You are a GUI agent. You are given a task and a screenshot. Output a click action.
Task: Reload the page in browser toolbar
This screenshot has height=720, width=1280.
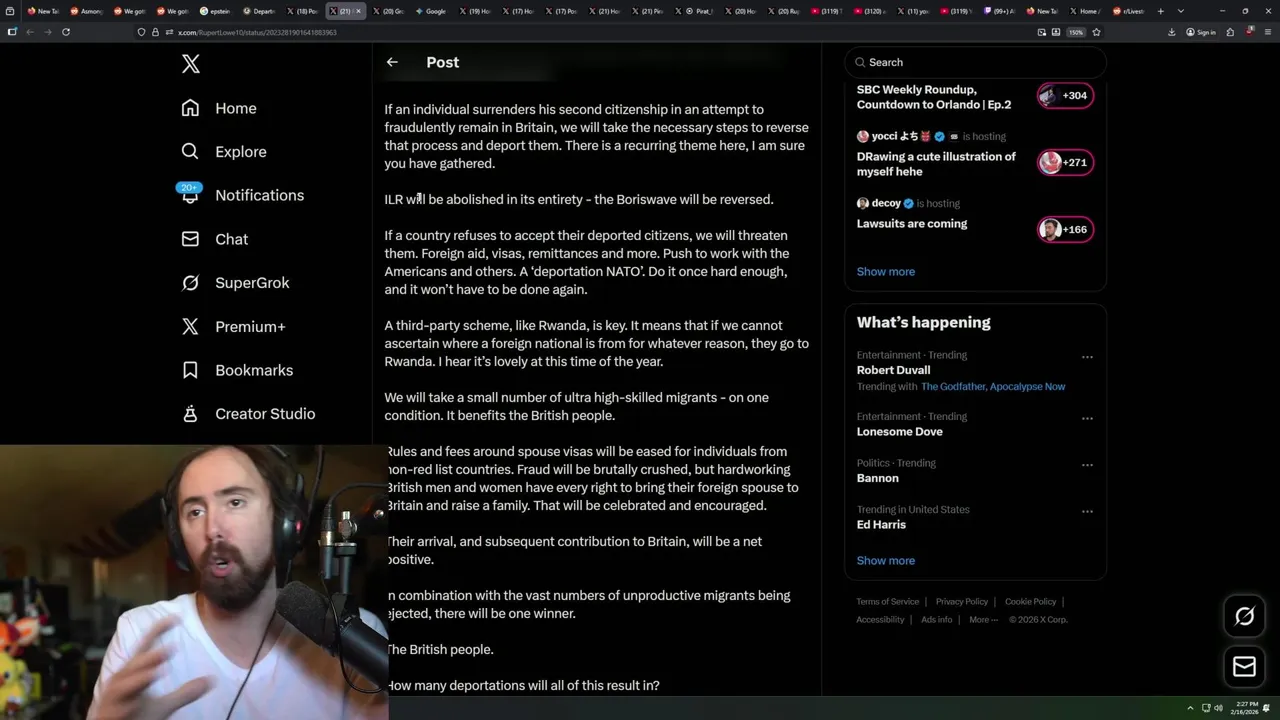coord(66,32)
